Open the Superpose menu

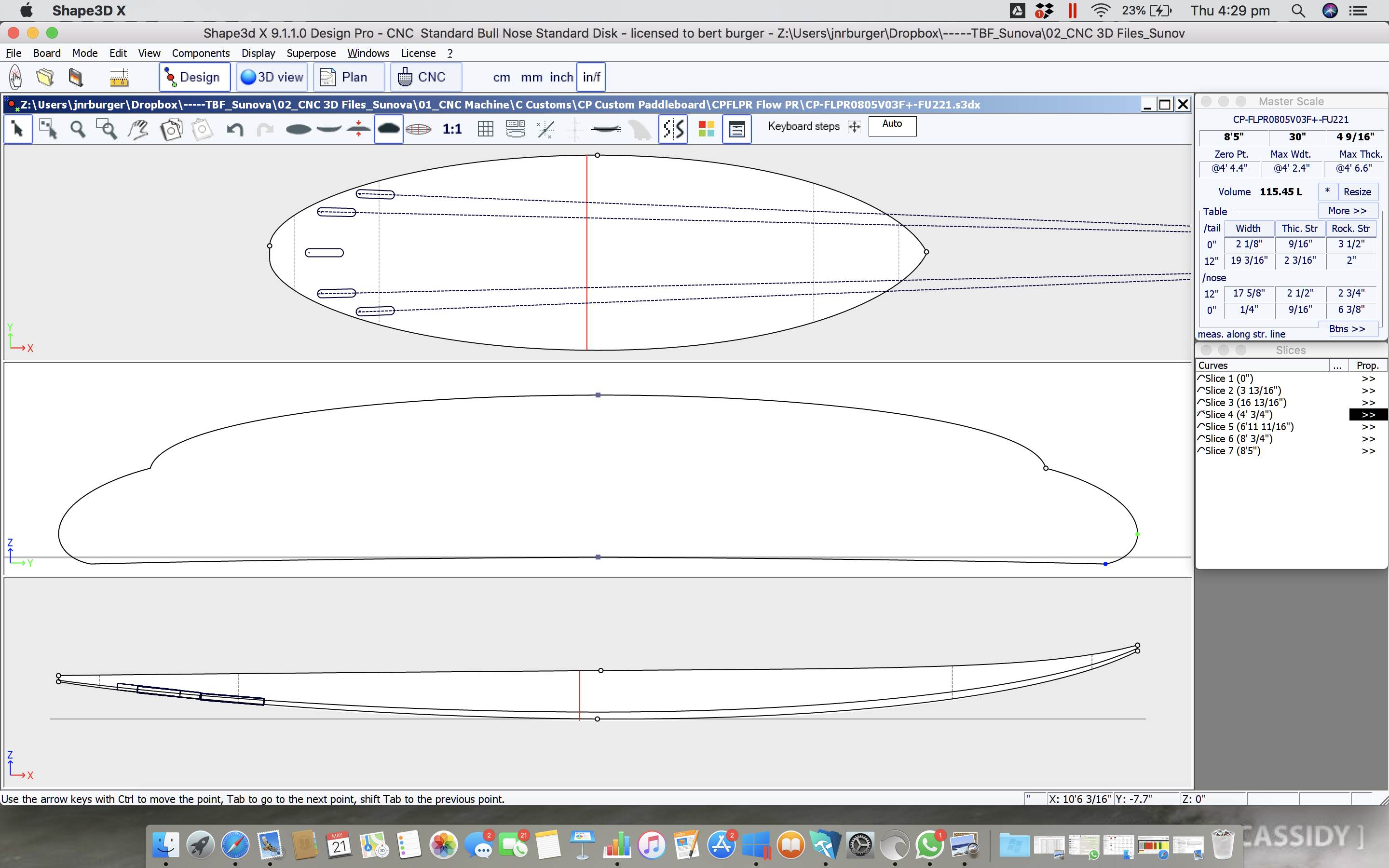pyautogui.click(x=311, y=53)
